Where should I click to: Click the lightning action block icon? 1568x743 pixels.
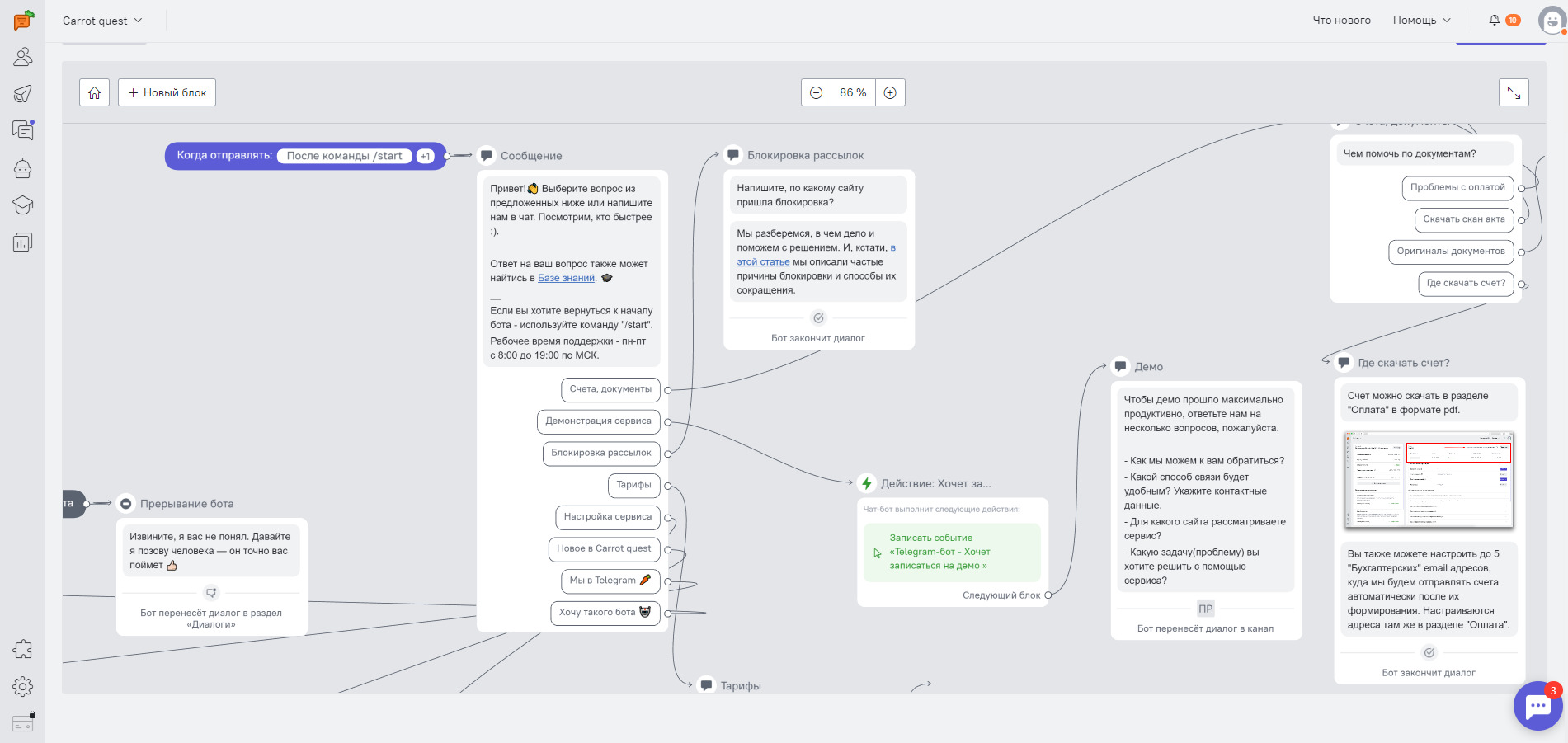(x=867, y=483)
